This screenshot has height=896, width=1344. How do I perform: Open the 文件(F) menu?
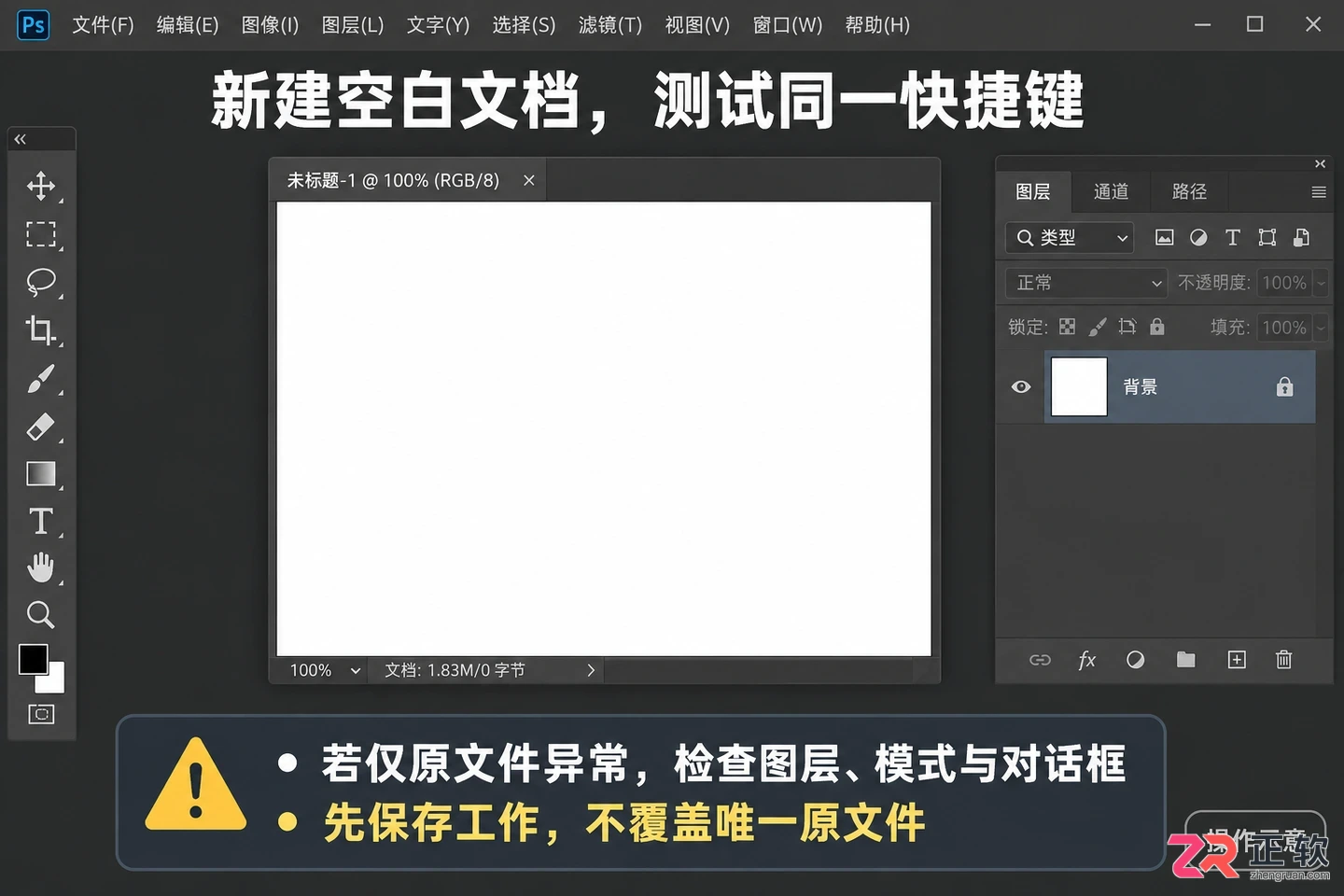103,25
